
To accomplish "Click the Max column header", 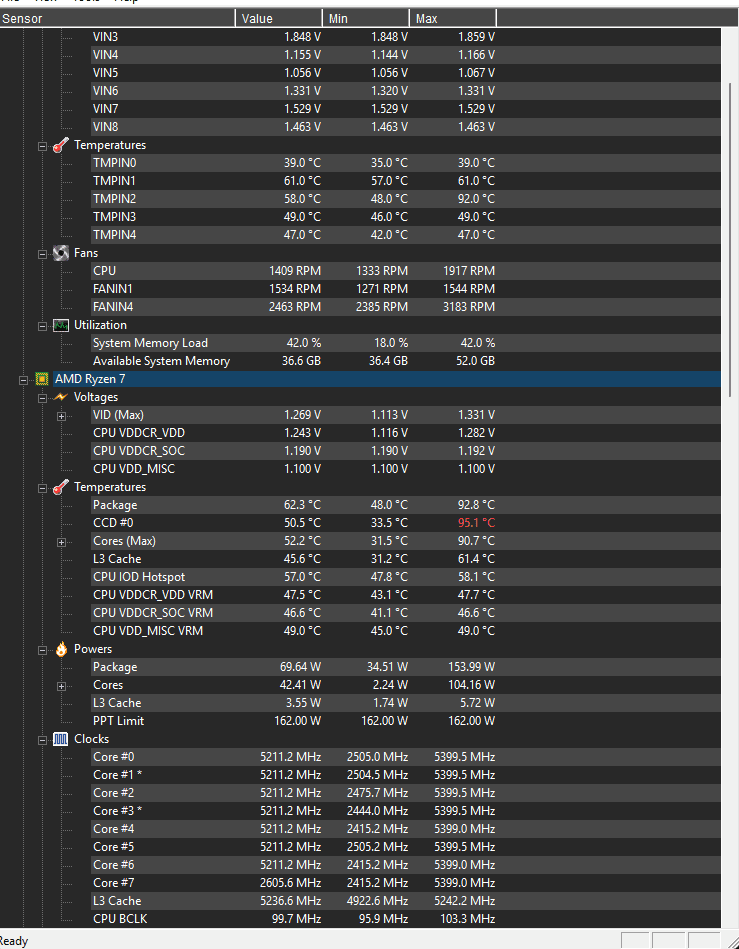I will click(x=453, y=18).
